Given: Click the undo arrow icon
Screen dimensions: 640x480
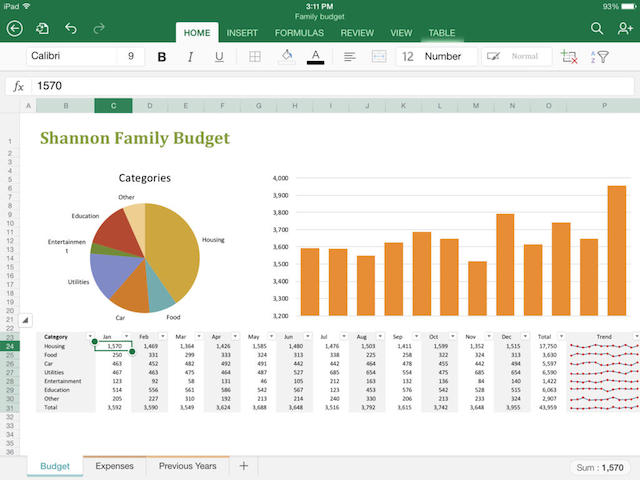Looking at the screenshot, I should 71,29.
